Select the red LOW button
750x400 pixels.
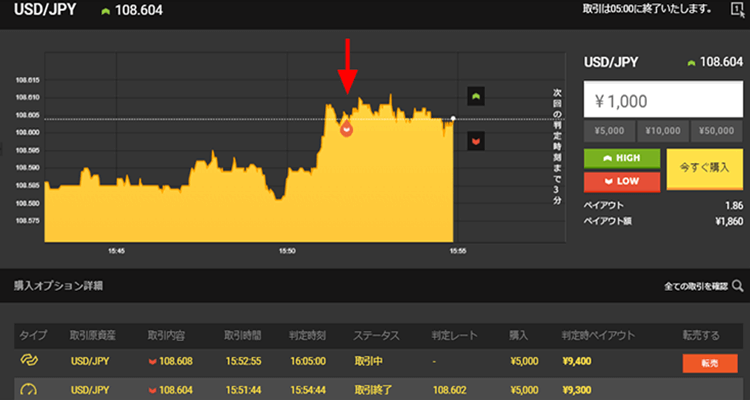621,181
